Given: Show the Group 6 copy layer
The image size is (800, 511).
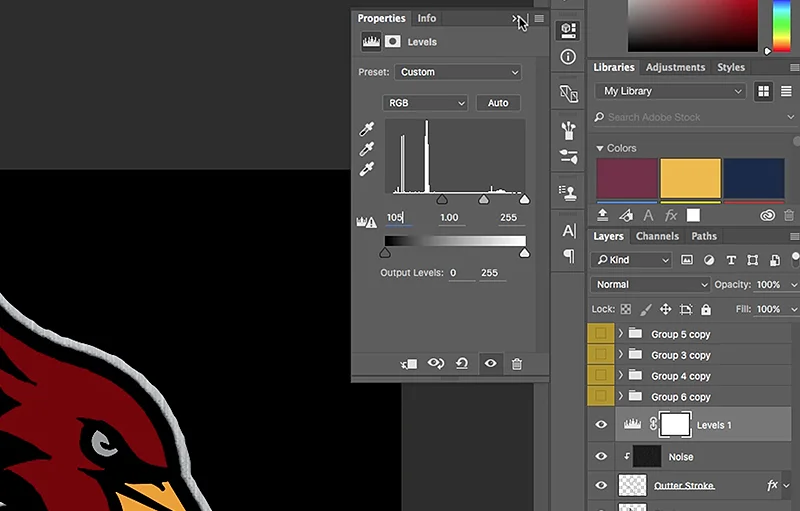Looking at the screenshot, I should click(x=601, y=396).
